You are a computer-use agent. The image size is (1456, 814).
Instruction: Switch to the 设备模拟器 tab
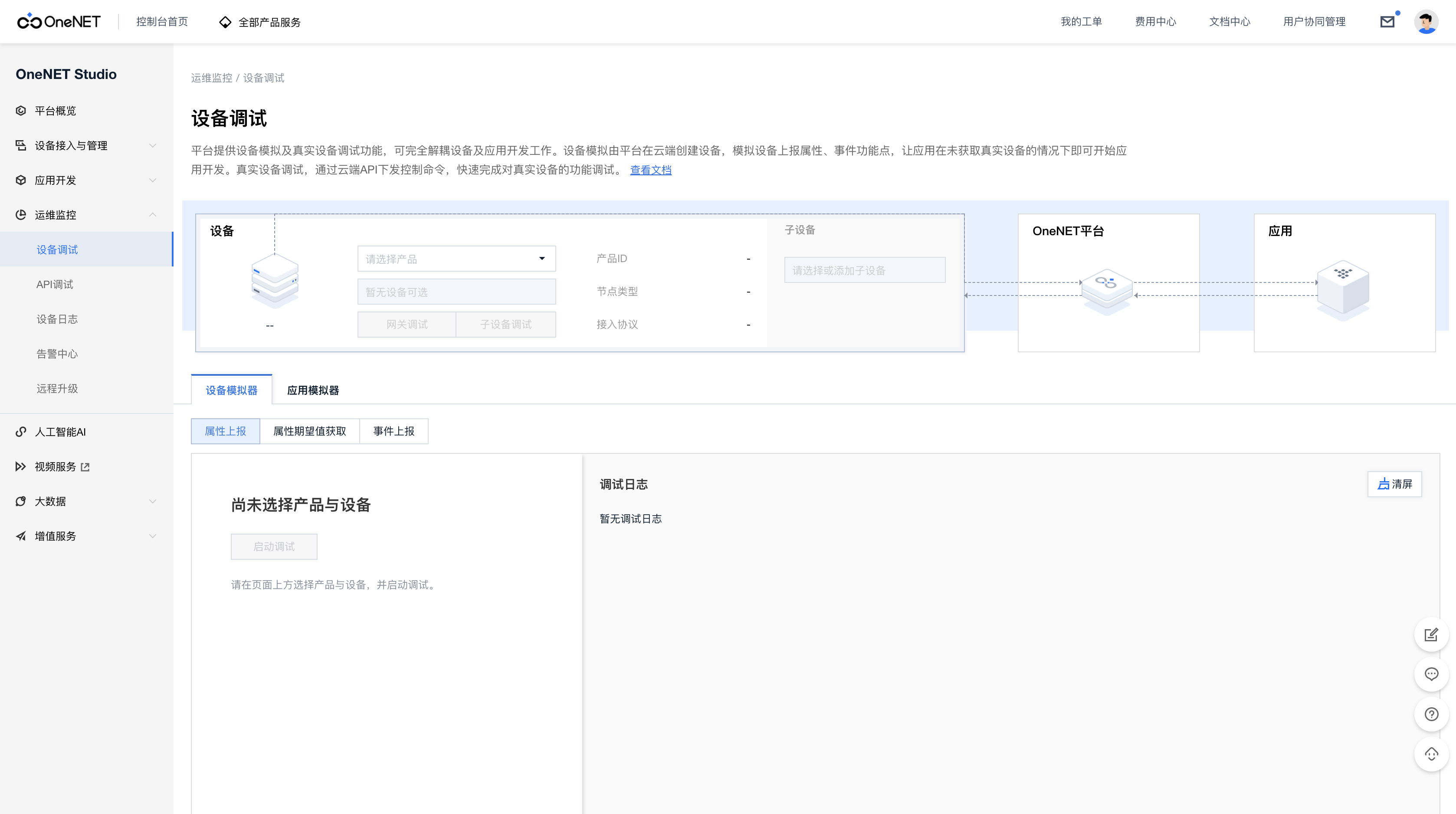[x=231, y=390]
